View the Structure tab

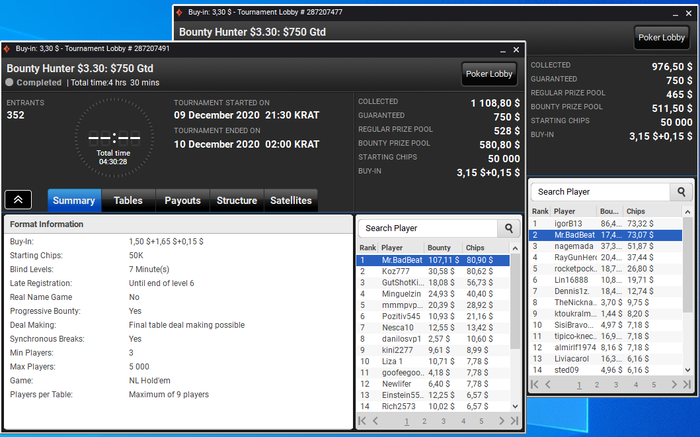[x=237, y=200]
